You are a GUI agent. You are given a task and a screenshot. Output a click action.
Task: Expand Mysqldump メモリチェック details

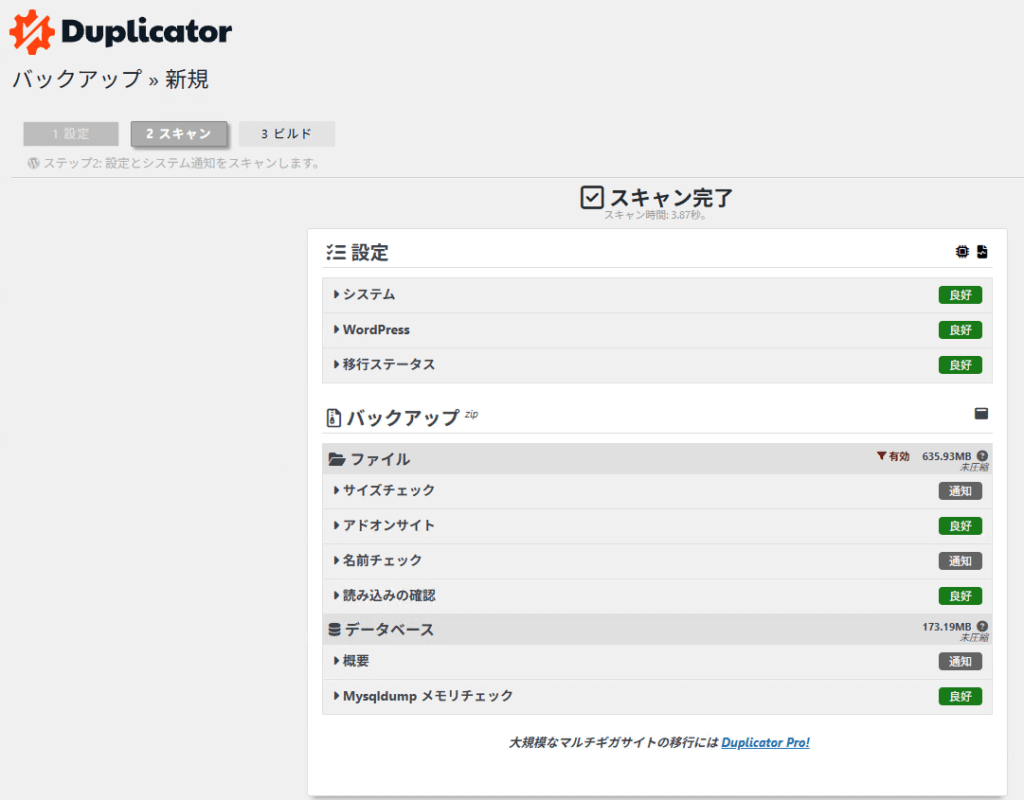427,696
